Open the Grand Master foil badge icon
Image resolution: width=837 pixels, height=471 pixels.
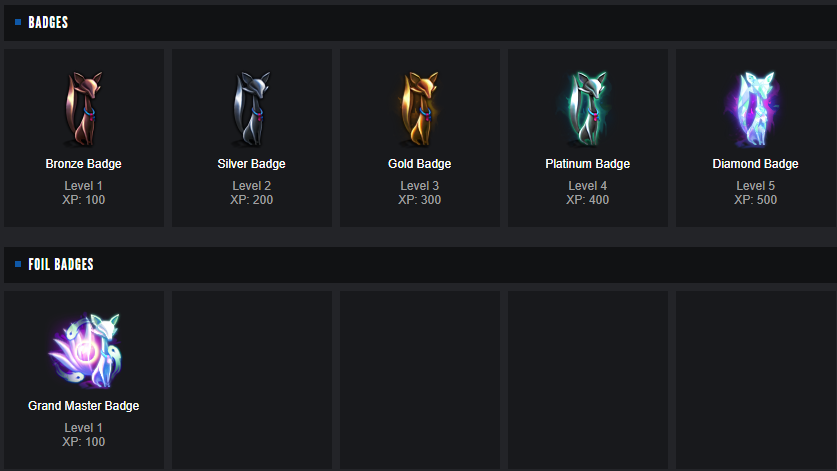[x=84, y=351]
